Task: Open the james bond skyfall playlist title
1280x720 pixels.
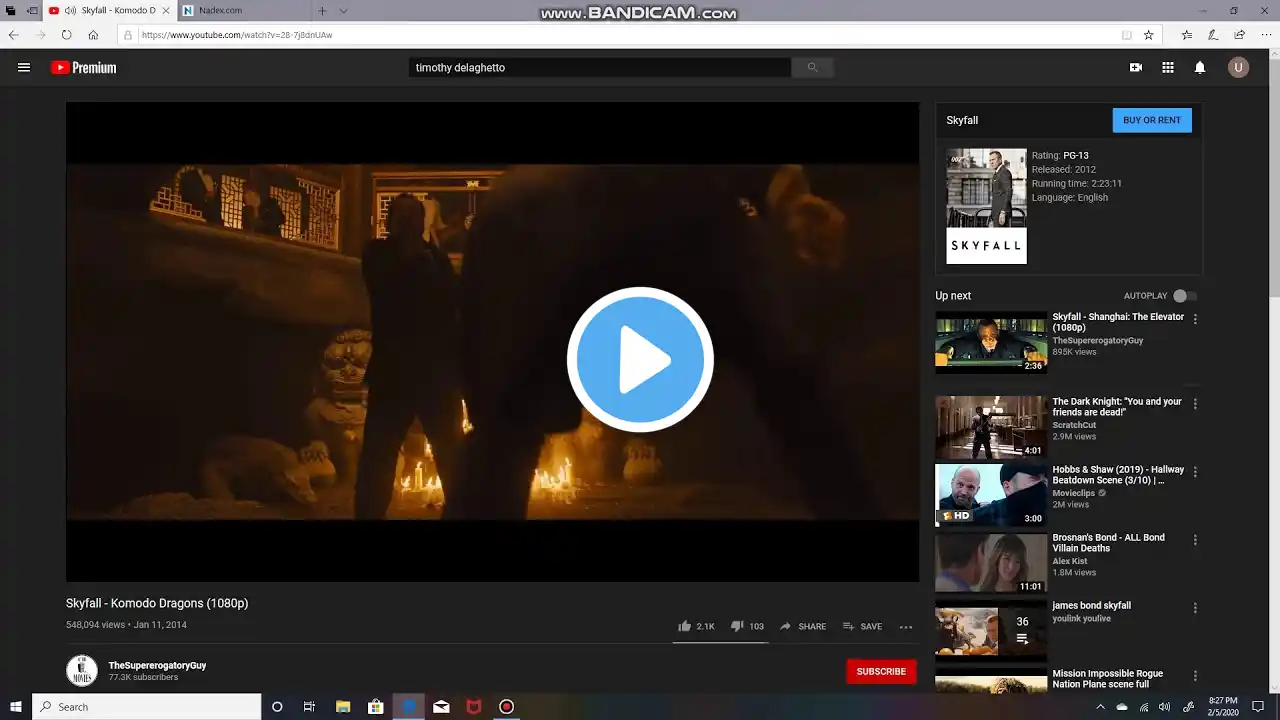Action: click(1091, 606)
